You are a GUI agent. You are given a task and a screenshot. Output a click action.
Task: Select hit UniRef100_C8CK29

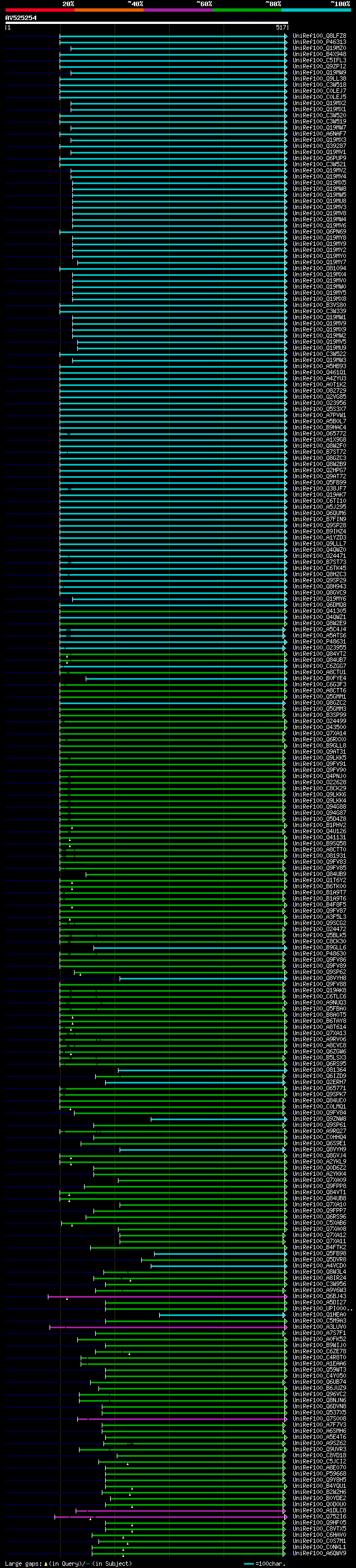click(319, 788)
